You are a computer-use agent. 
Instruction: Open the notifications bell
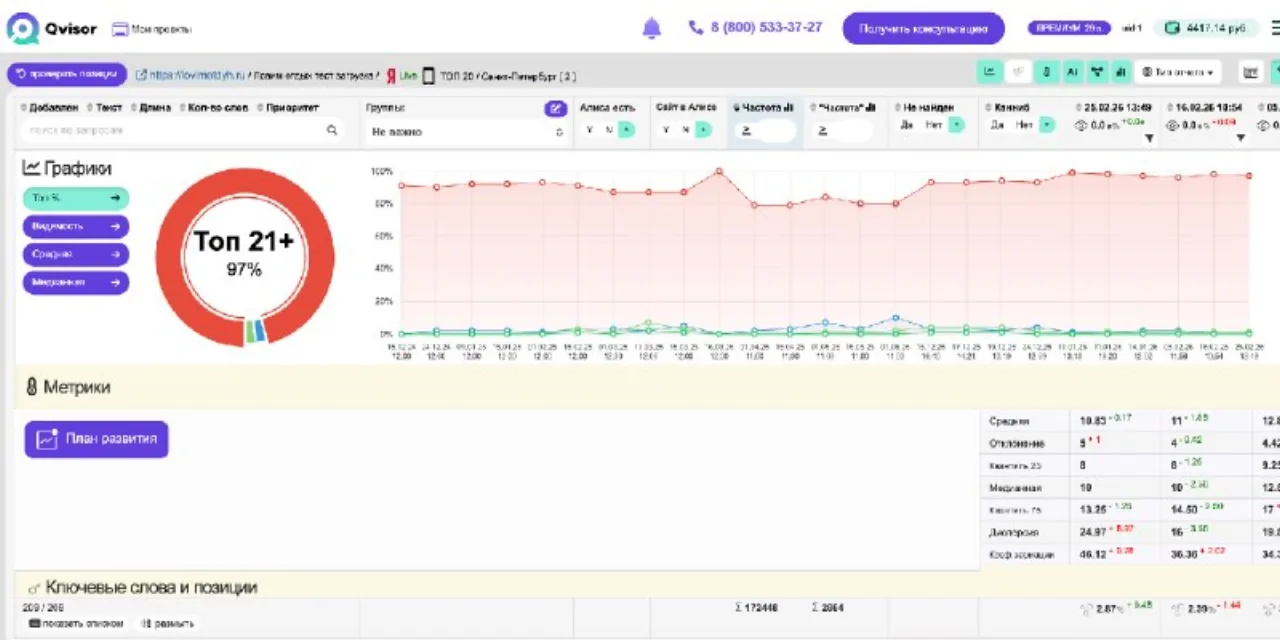pos(652,28)
